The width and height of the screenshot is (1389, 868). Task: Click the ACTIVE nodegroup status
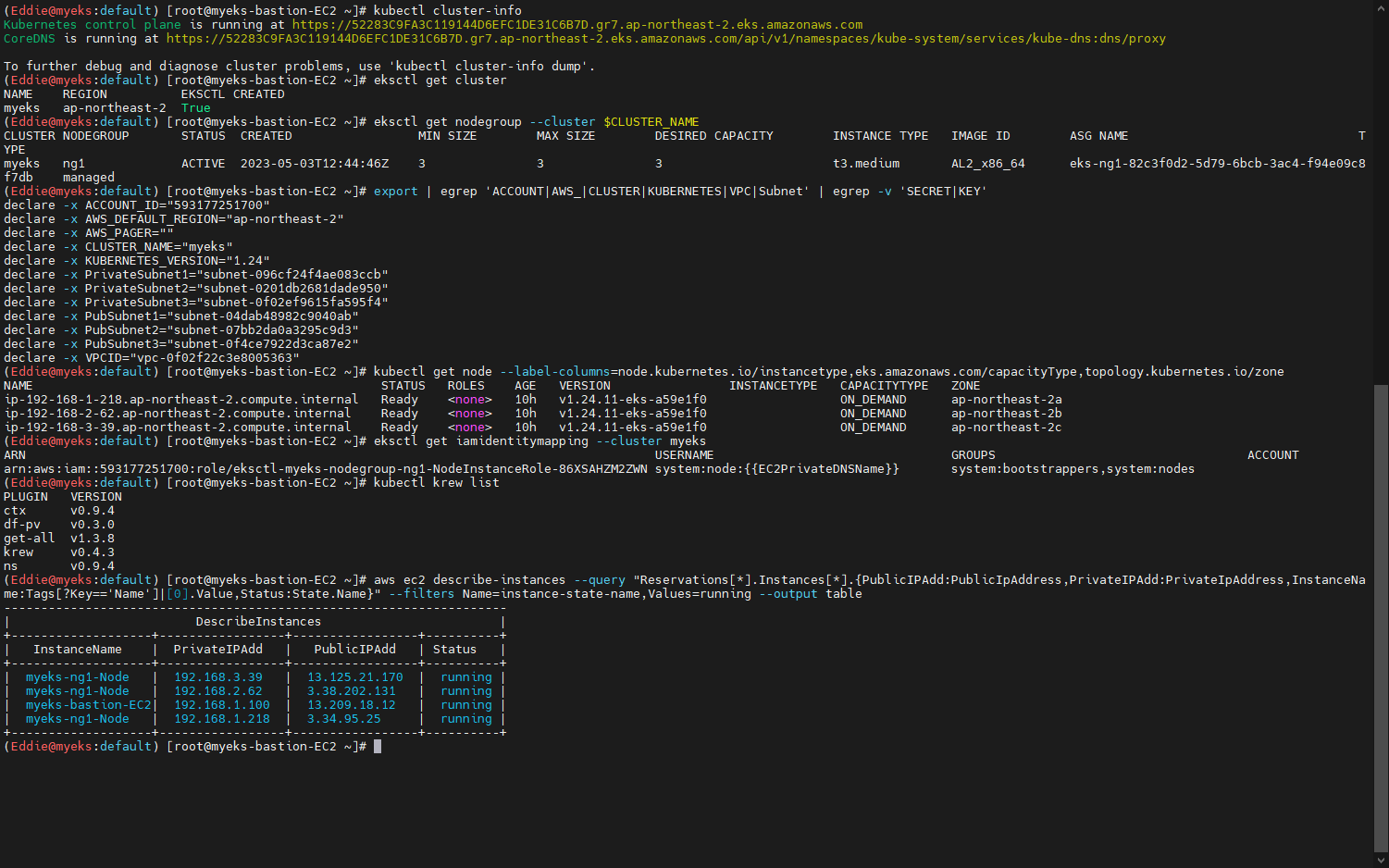[204, 164]
